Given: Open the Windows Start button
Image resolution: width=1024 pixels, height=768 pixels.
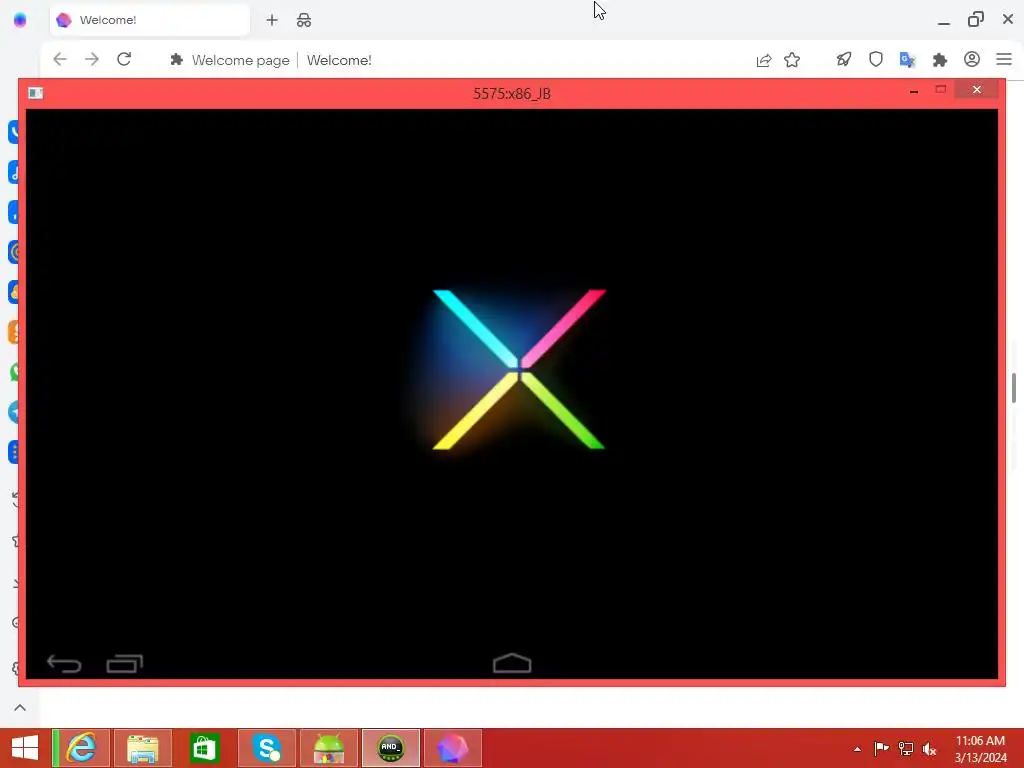Looking at the screenshot, I should 25,748.
